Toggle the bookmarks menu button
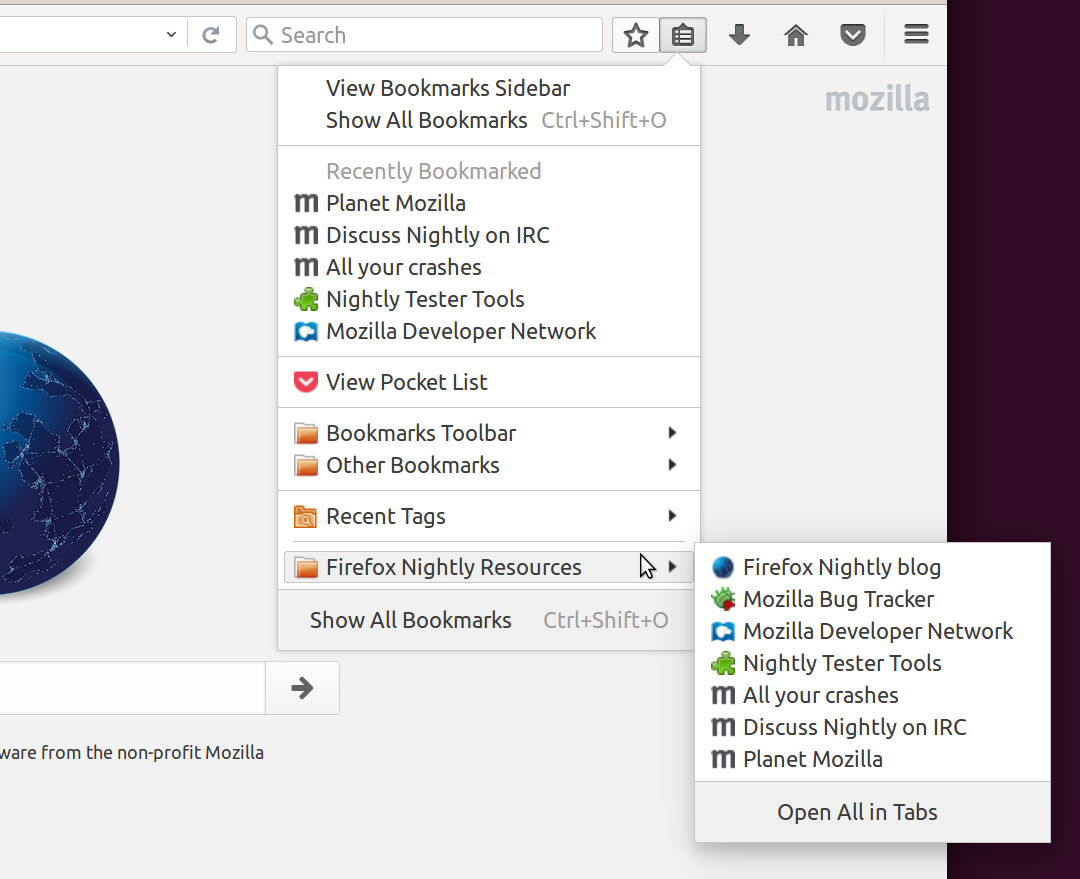The height and width of the screenshot is (879, 1080). coord(683,36)
